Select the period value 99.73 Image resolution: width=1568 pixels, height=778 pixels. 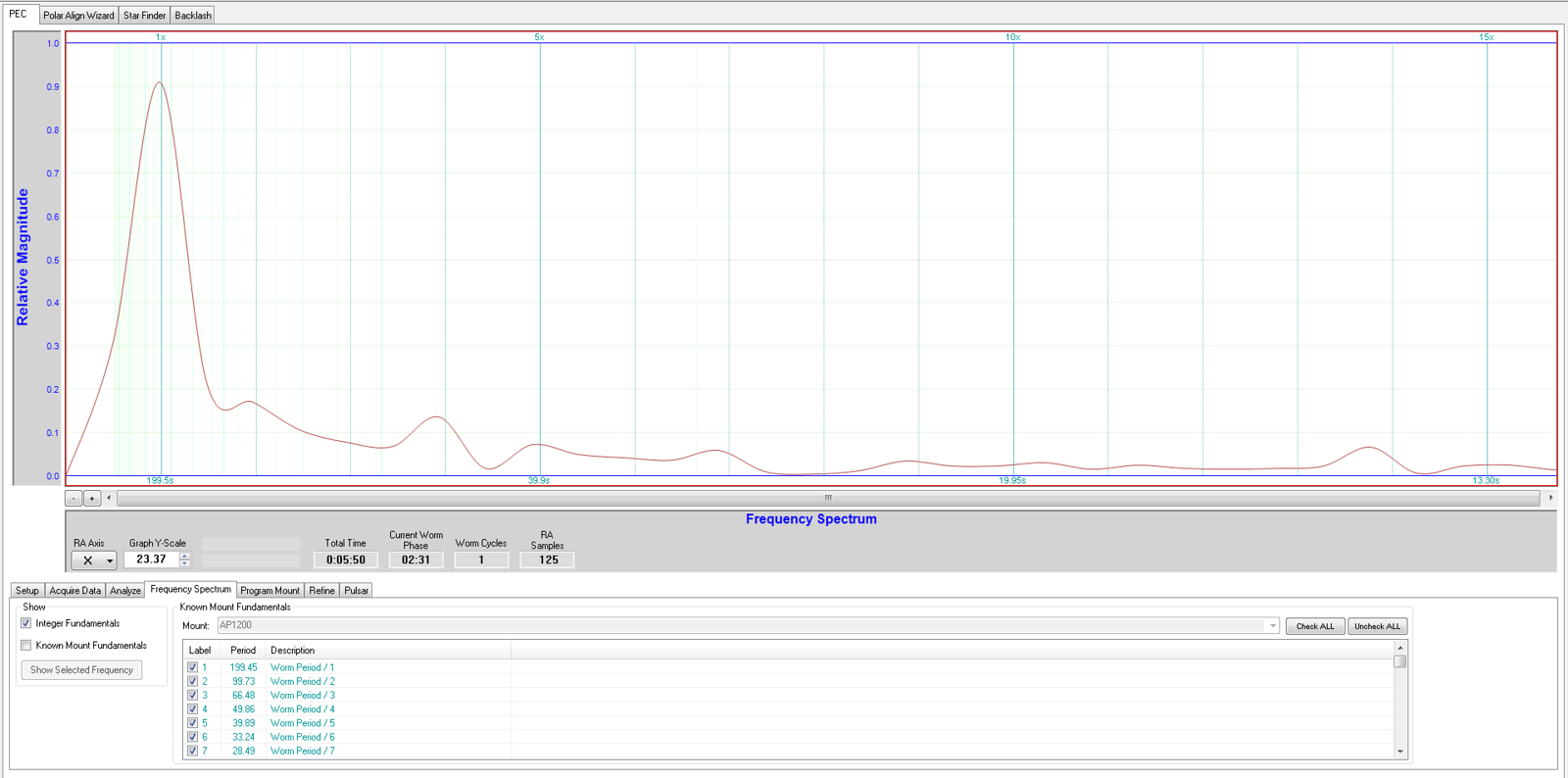coord(243,681)
